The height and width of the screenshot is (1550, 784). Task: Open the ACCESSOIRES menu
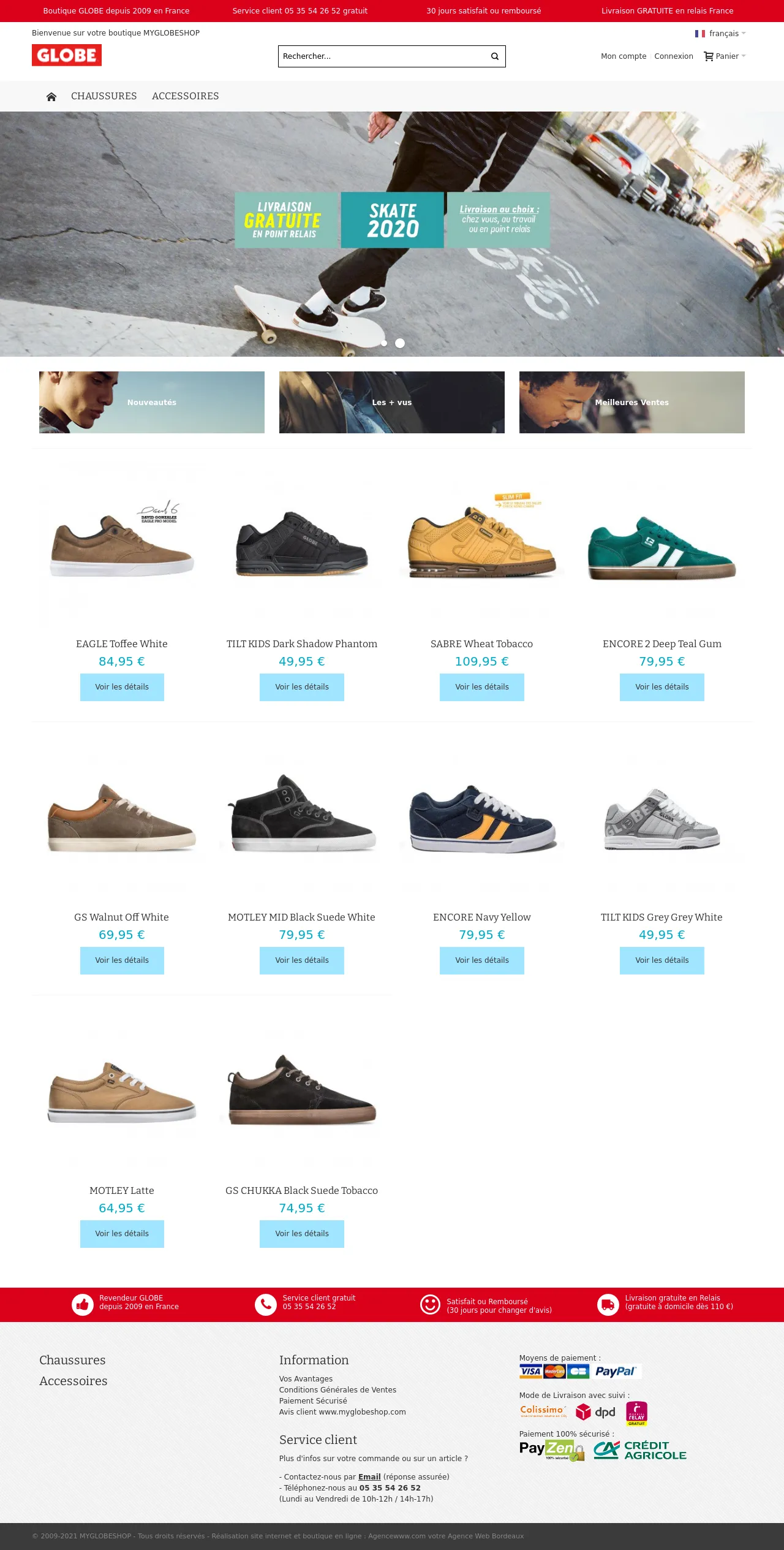[x=186, y=96]
